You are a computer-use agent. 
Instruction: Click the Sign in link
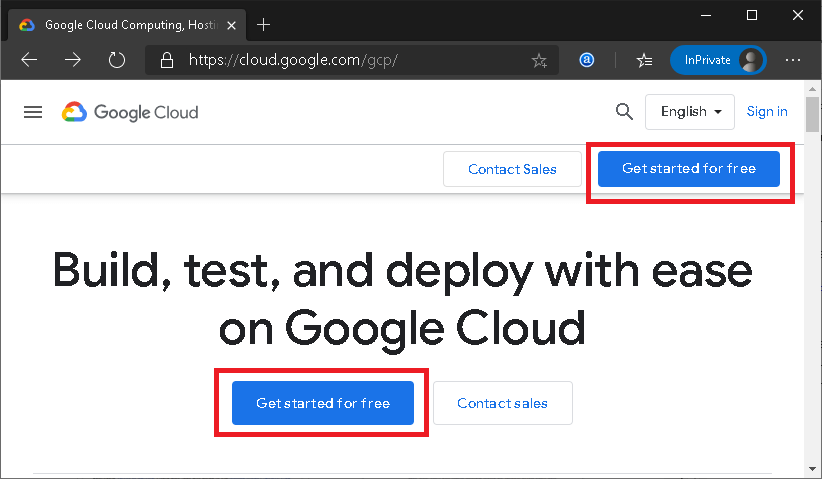point(766,111)
